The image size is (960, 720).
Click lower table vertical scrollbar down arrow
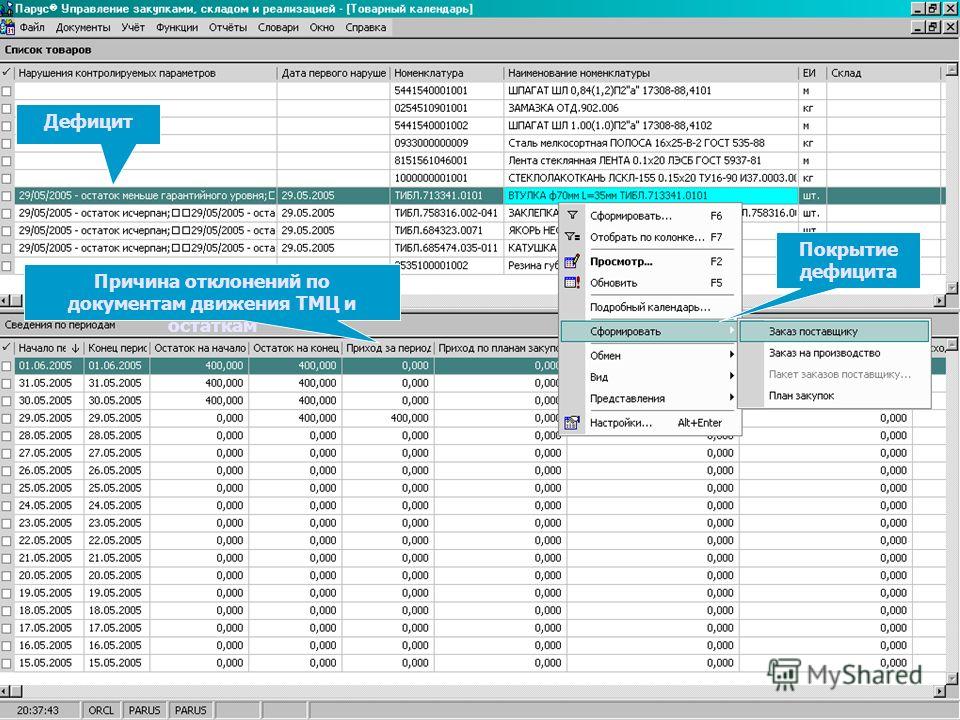point(952,678)
